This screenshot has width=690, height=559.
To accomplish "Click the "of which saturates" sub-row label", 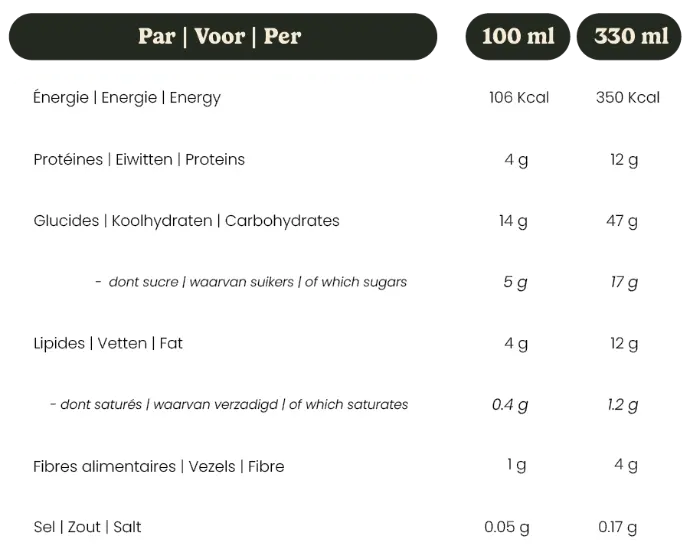I will [x=229, y=405].
